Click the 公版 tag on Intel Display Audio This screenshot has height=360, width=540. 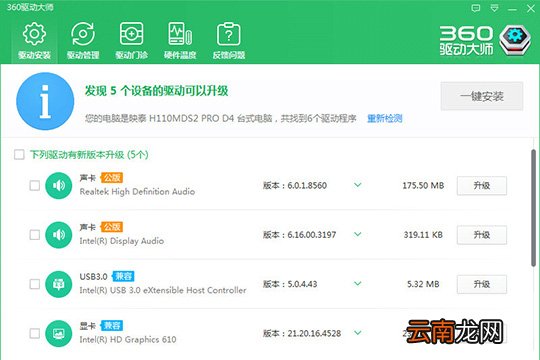tap(112, 227)
